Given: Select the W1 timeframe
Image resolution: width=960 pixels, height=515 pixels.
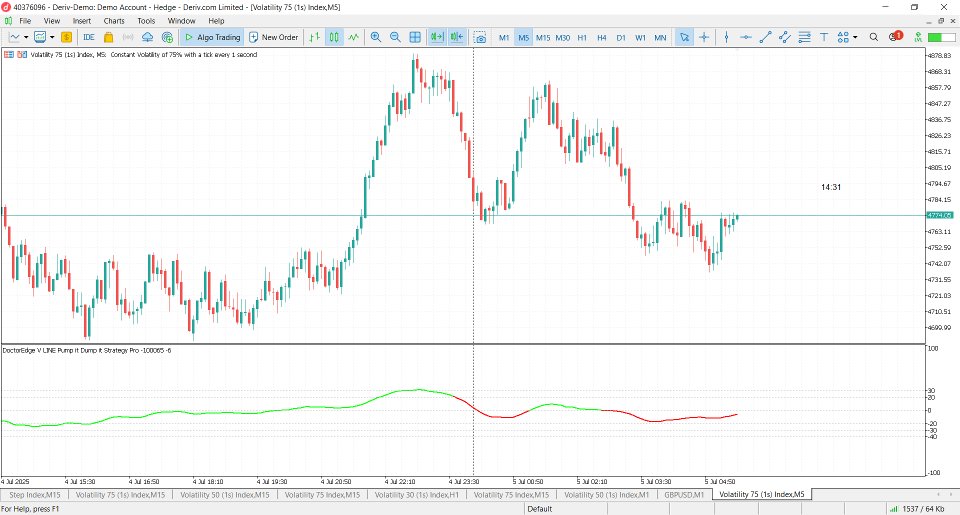Looking at the screenshot, I should [640, 38].
